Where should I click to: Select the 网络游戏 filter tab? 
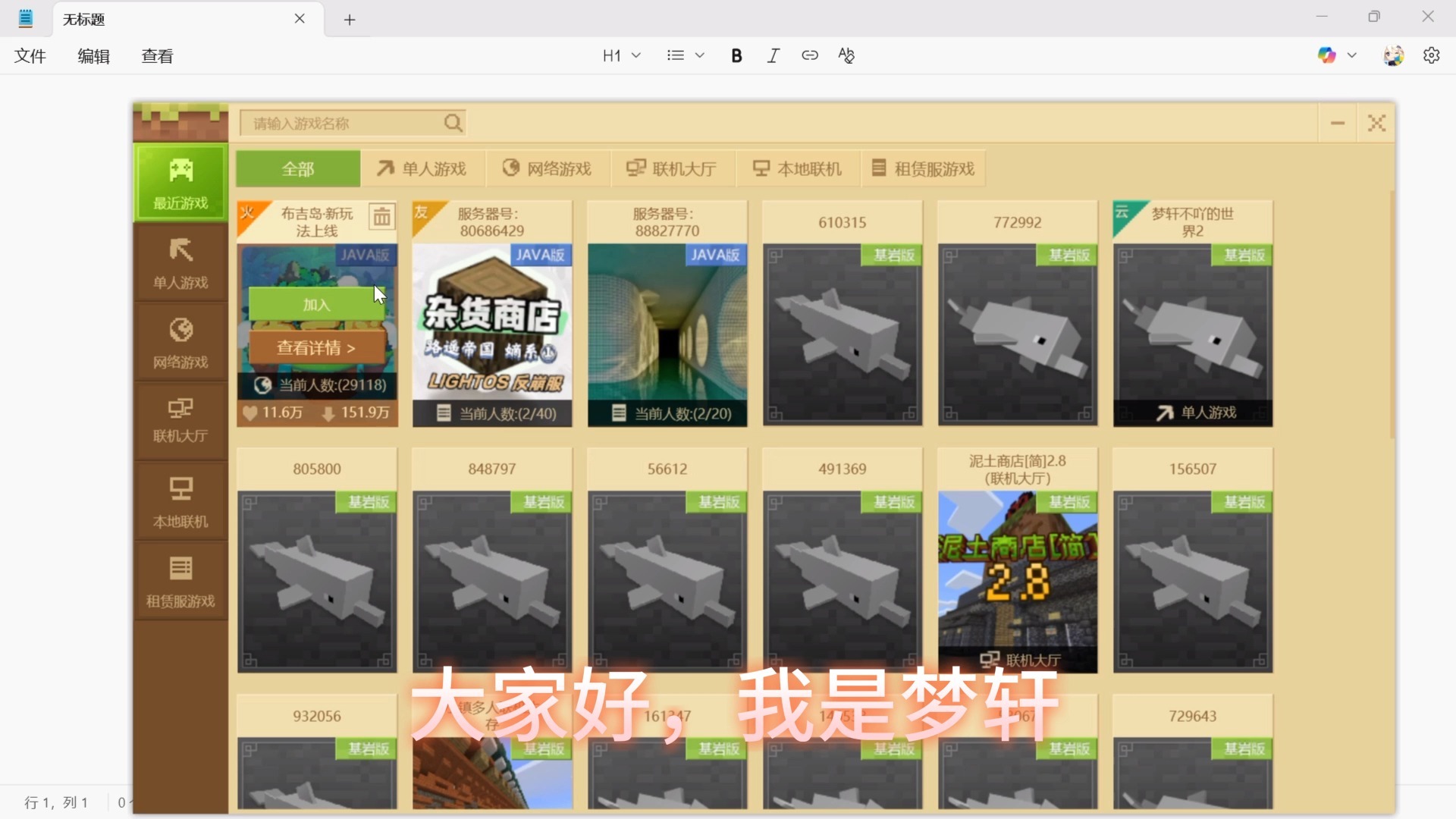click(x=548, y=168)
